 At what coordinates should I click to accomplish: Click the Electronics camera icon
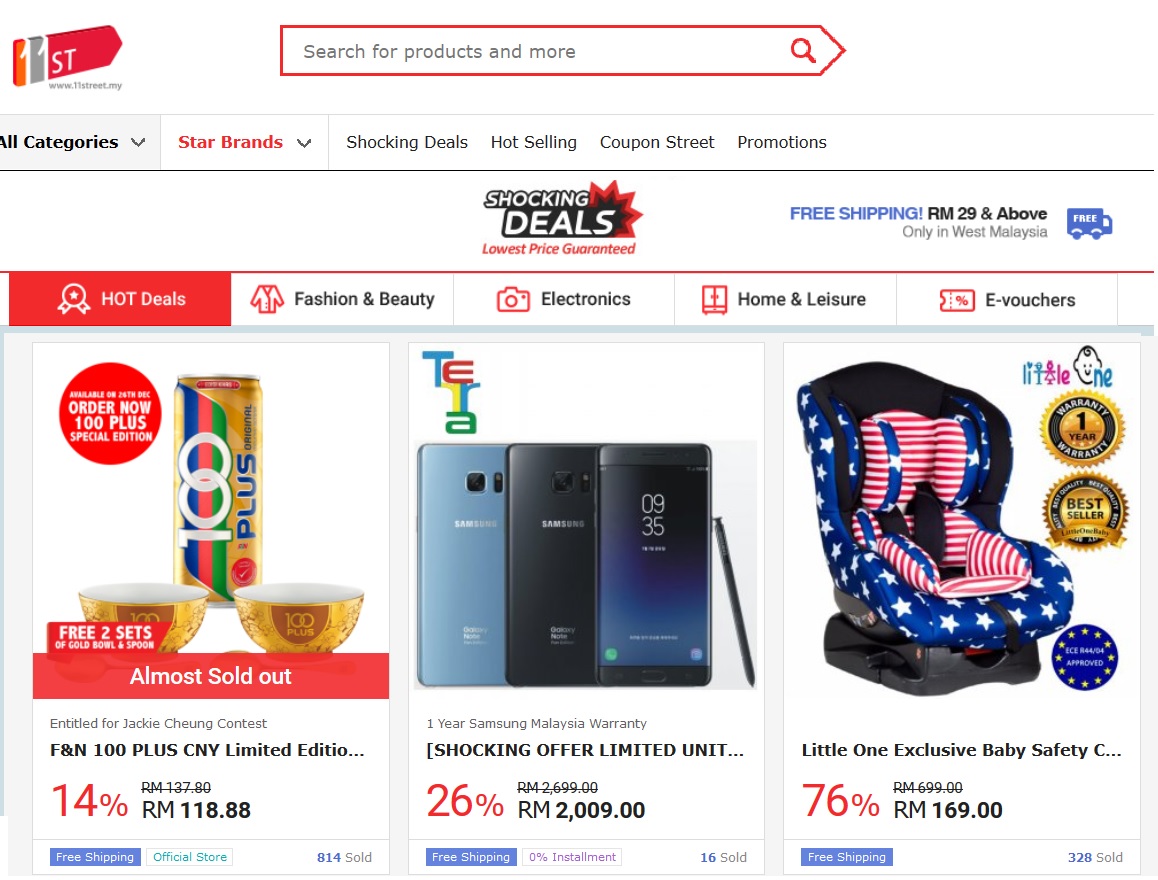coord(513,299)
